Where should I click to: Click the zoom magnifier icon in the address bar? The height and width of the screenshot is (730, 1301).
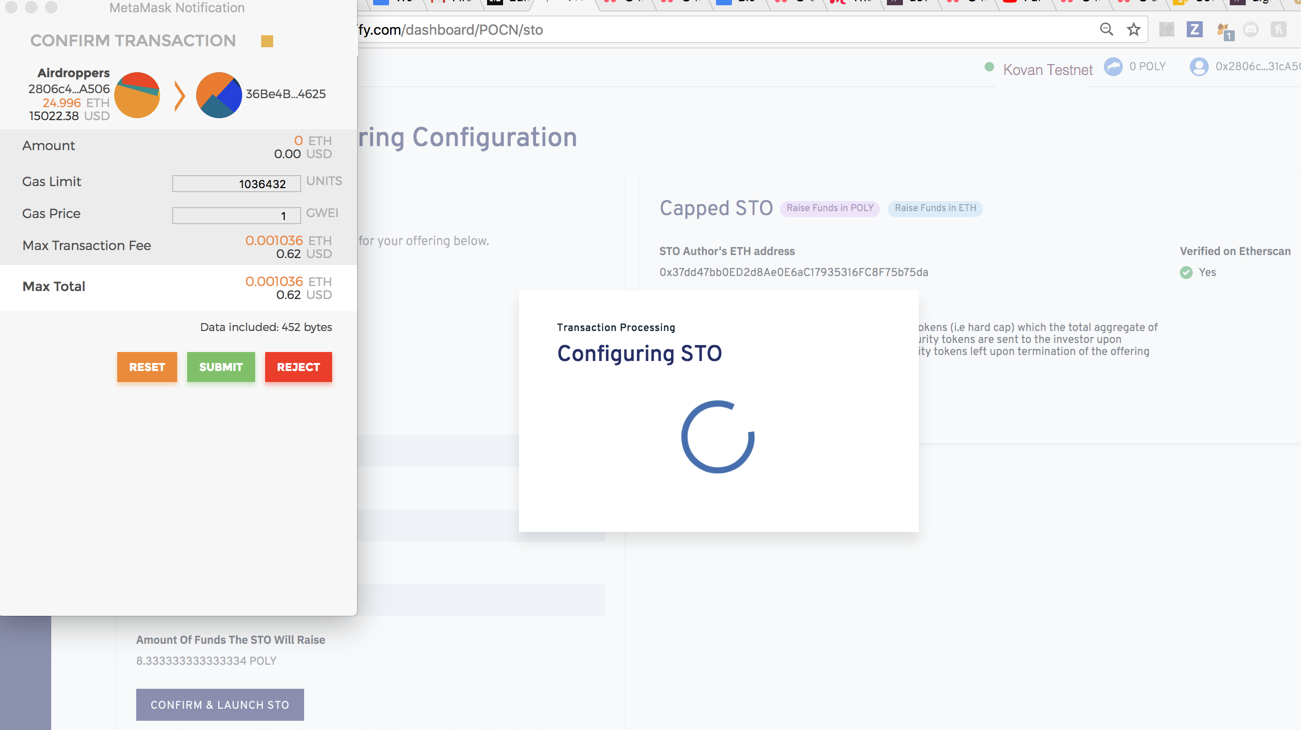1106,29
